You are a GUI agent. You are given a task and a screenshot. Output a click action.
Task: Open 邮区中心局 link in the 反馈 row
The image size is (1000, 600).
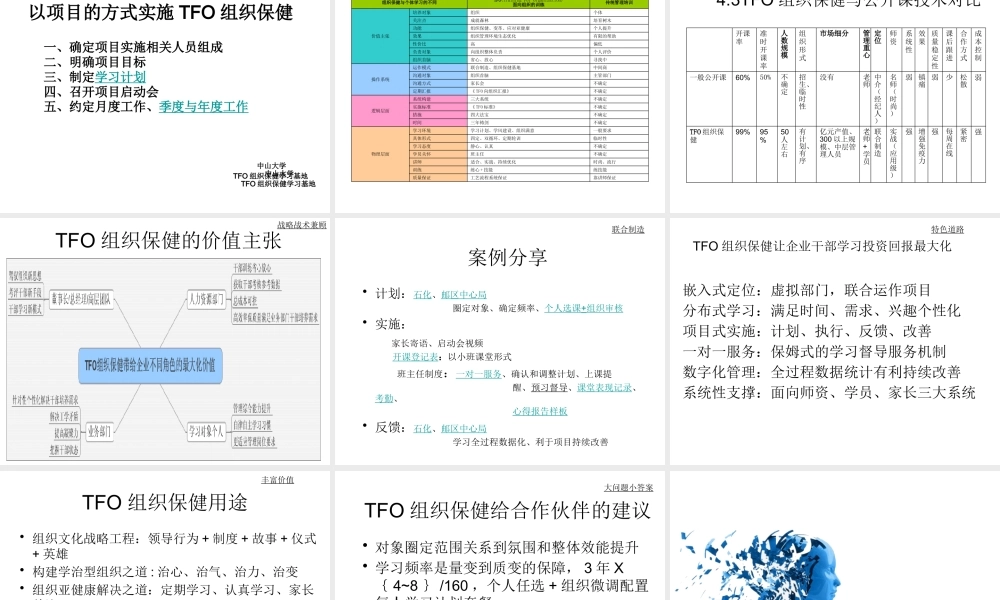[464, 428]
